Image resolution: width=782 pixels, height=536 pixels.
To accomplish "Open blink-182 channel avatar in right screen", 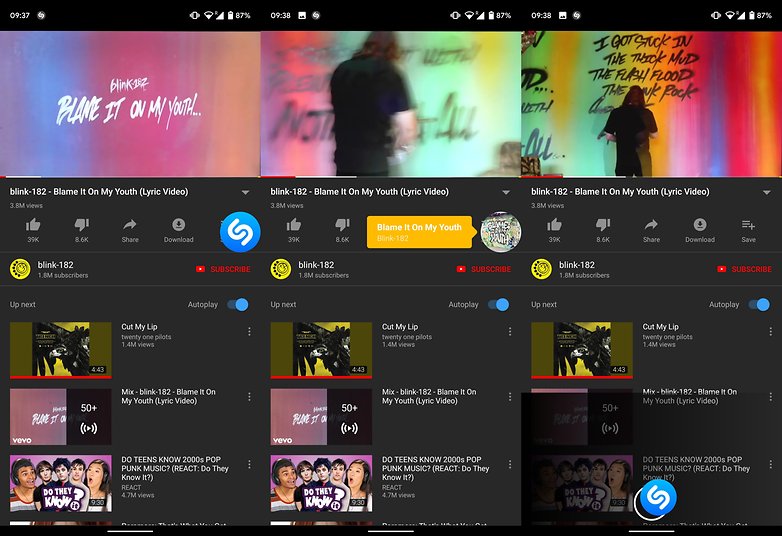I will click(542, 269).
